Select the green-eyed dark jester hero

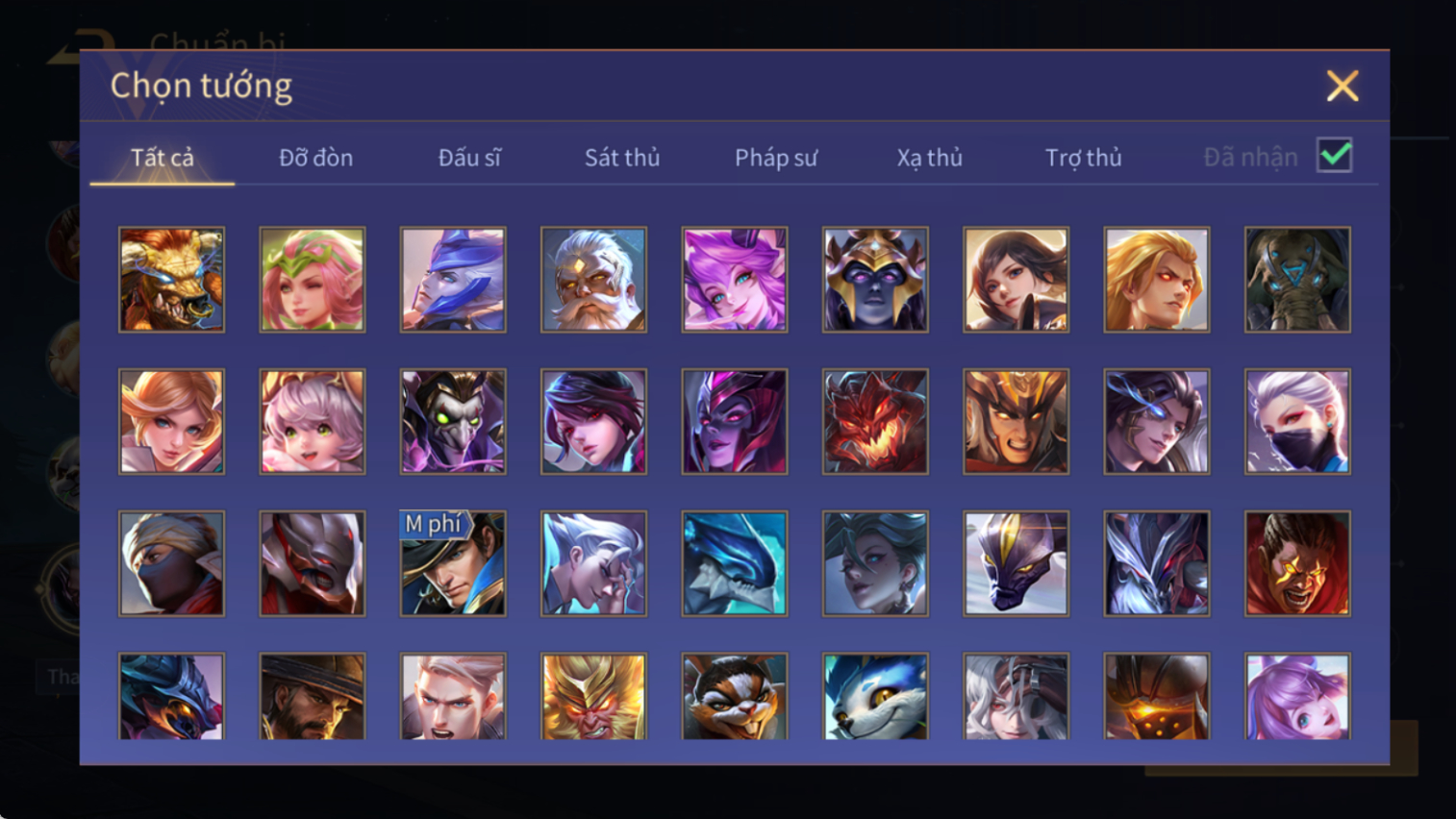tap(453, 421)
